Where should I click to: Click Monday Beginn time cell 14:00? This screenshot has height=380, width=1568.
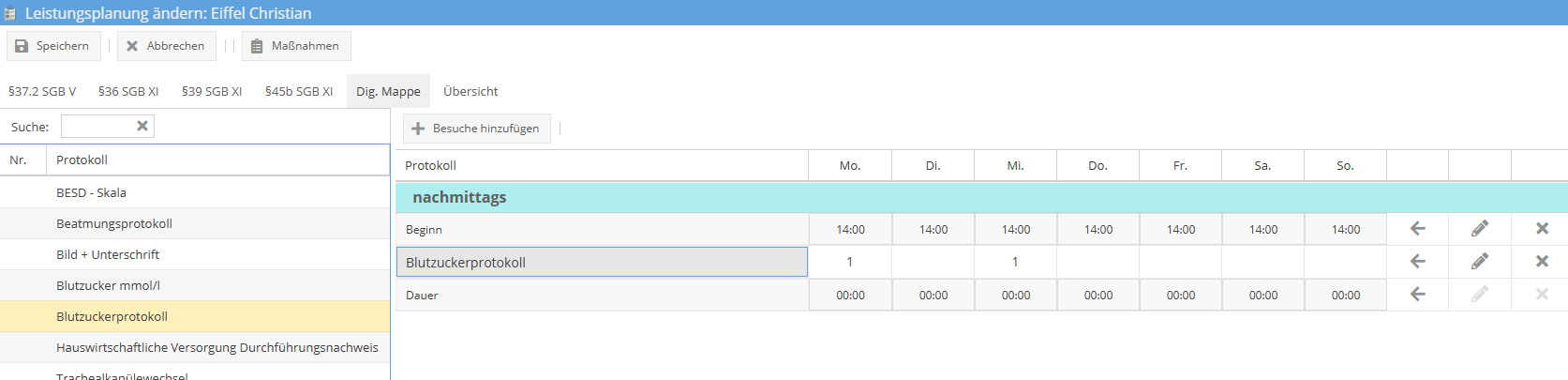pos(850,230)
